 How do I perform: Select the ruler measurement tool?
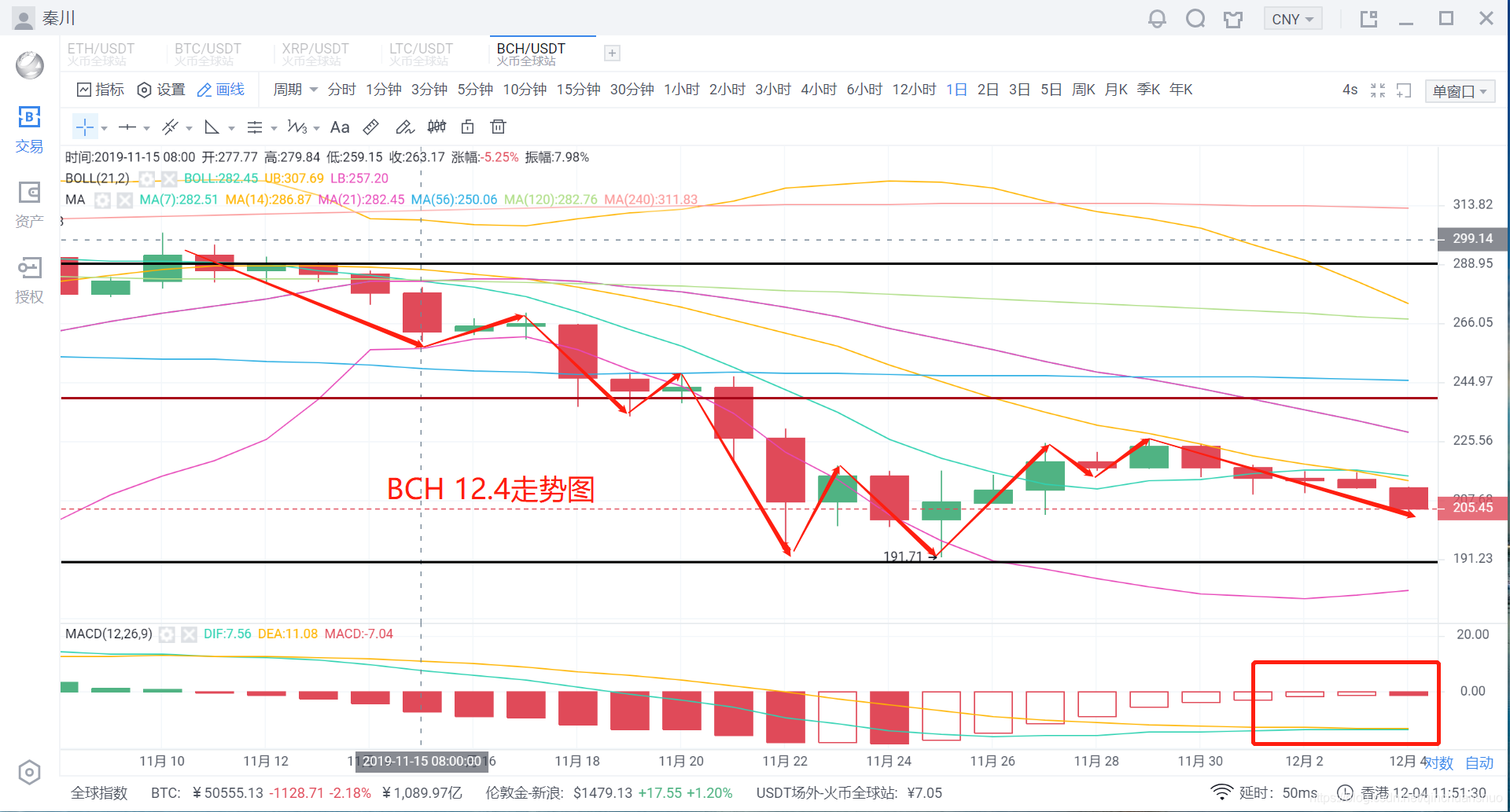pyautogui.click(x=371, y=127)
